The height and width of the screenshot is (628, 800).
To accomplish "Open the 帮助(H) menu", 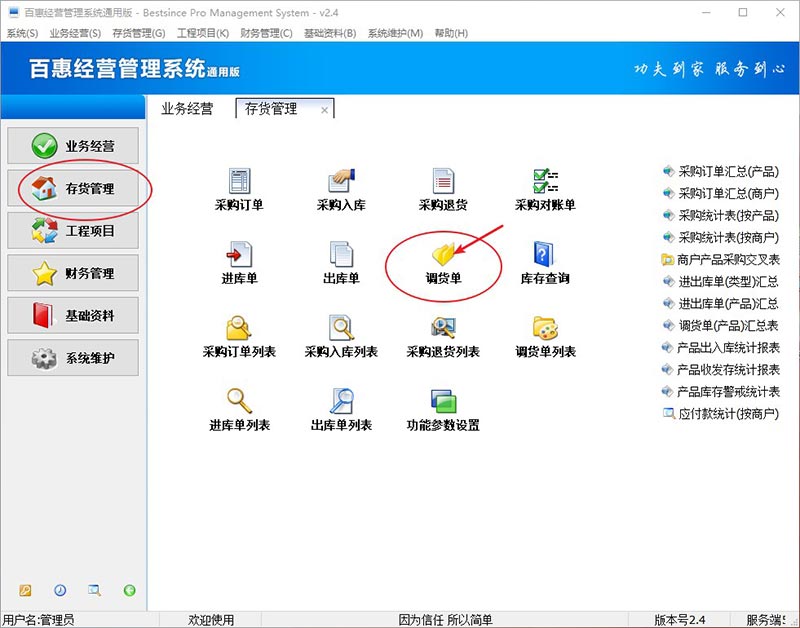I will click(x=451, y=33).
